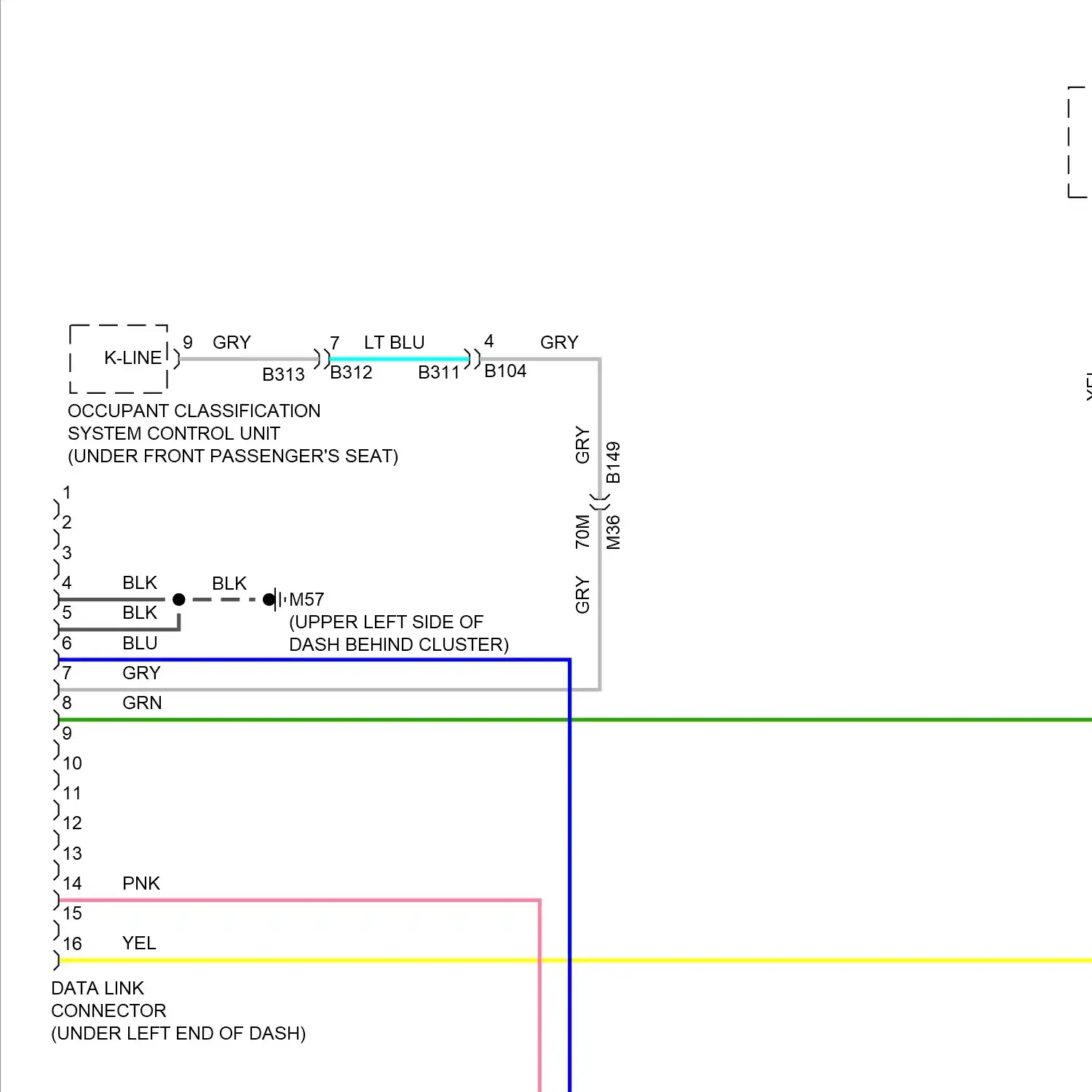Click the dashed black wire leading to M57
This screenshot has width=1092, height=1092.
tap(223, 599)
